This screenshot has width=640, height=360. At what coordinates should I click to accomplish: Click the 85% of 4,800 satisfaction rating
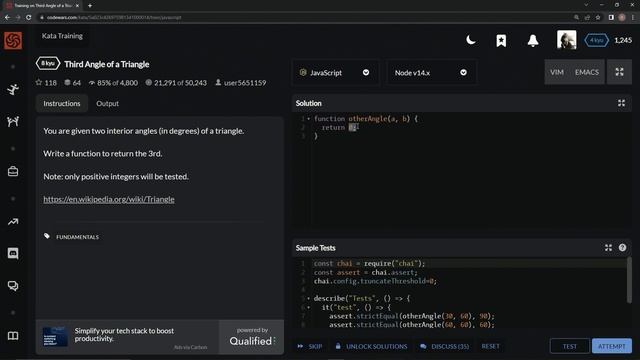113,83
